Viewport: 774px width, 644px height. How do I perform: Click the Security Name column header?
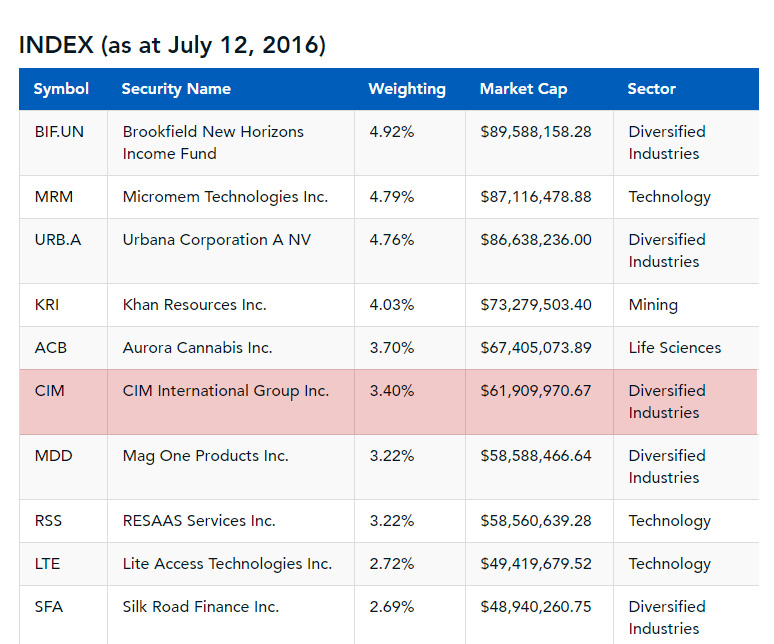176,89
